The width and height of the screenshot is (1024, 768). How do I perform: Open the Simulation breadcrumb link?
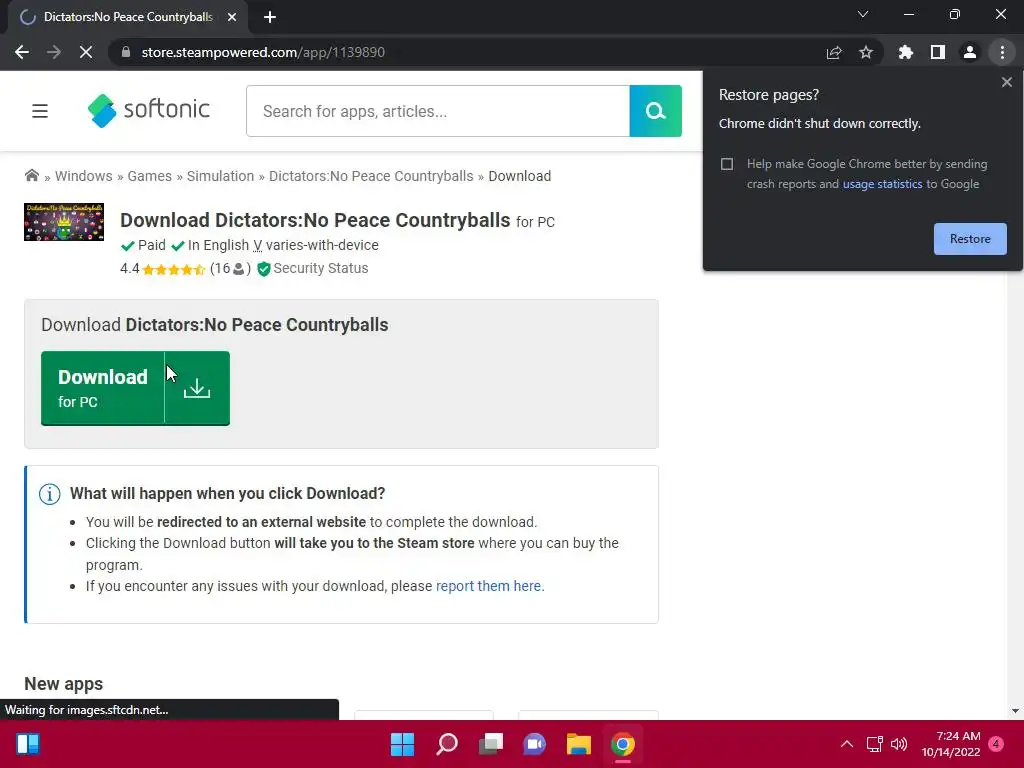pyautogui.click(x=220, y=176)
